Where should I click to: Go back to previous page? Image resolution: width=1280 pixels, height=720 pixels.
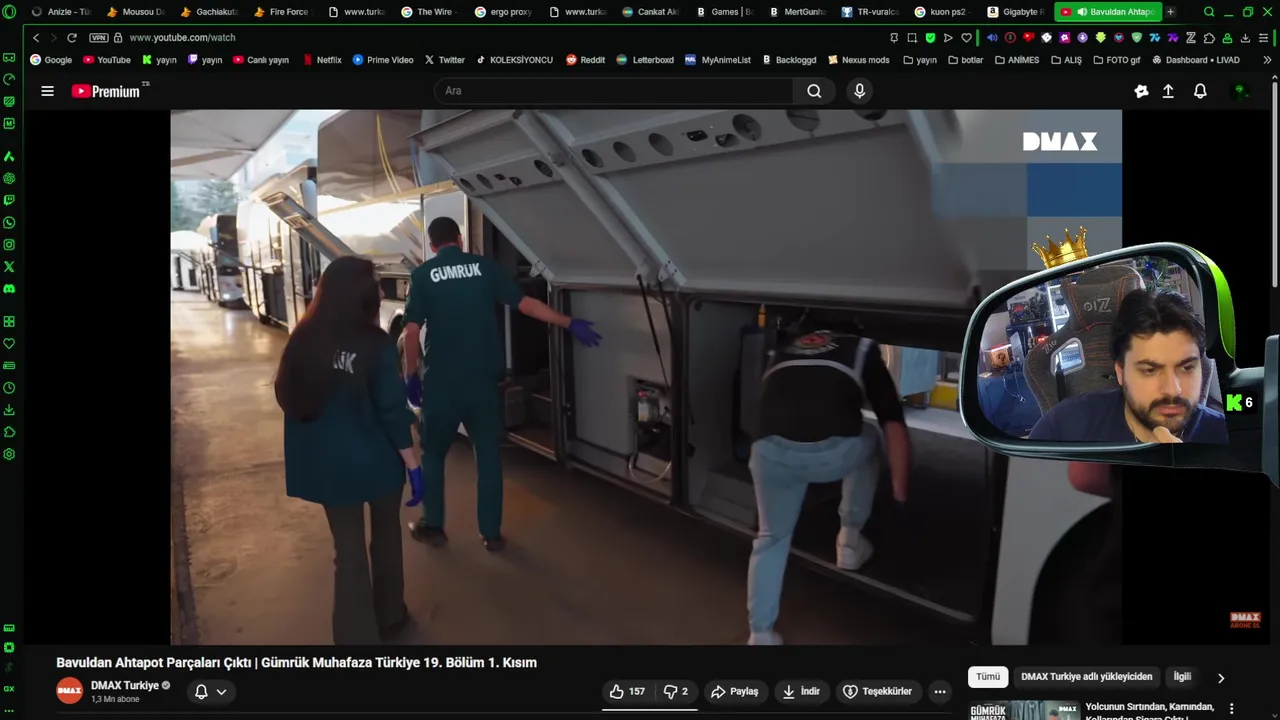pyautogui.click(x=36, y=38)
